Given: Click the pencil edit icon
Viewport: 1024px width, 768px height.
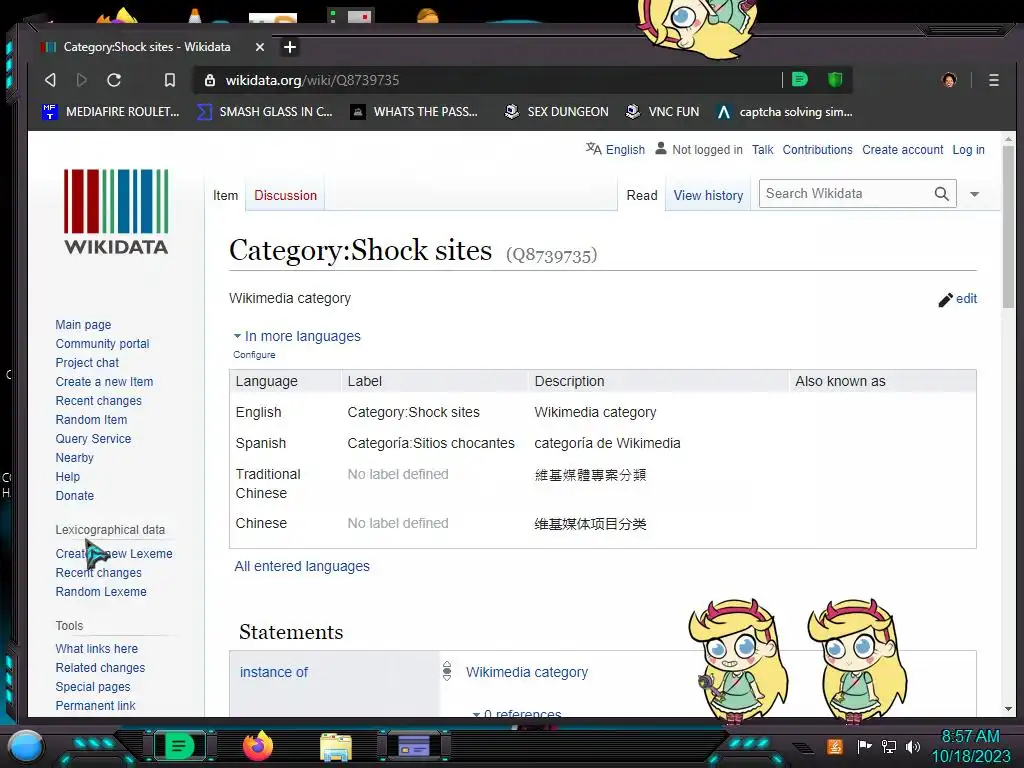Looking at the screenshot, I should tap(945, 300).
